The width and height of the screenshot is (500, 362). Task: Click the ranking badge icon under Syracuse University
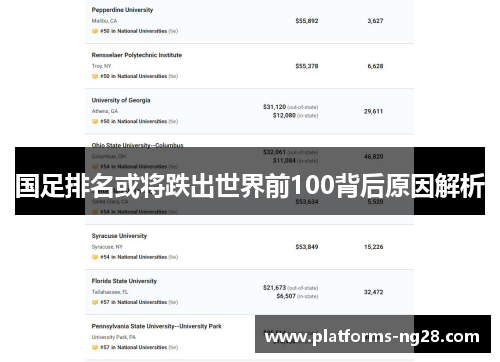pyautogui.click(x=95, y=257)
